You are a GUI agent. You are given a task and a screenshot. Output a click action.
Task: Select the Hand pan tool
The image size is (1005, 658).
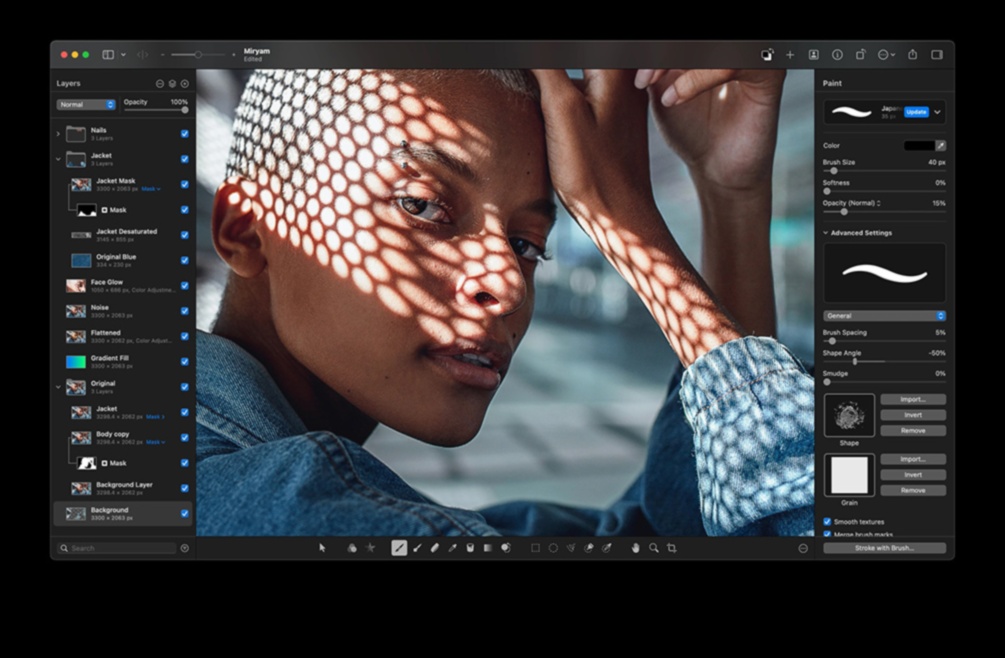(x=635, y=548)
